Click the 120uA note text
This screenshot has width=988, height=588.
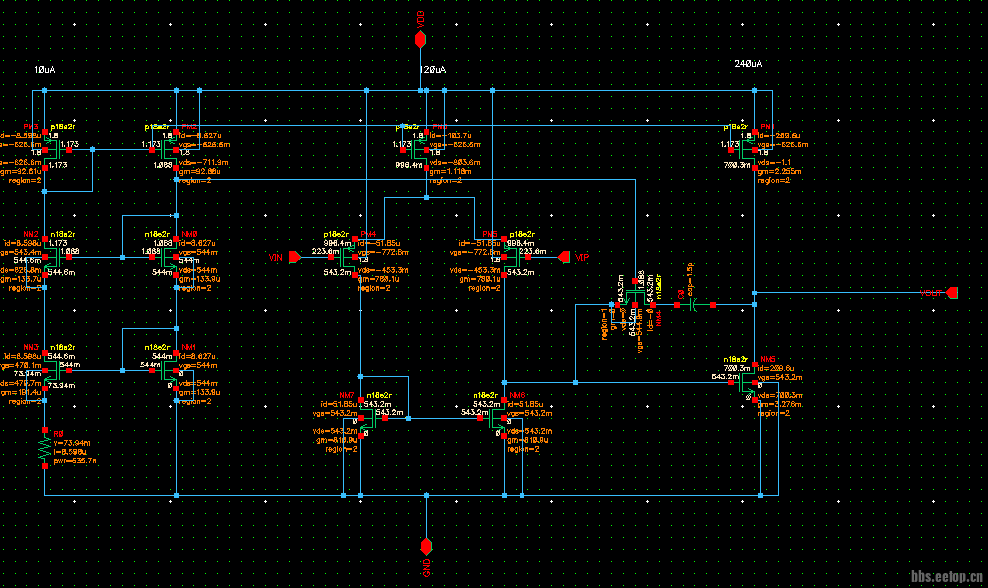(x=433, y=70)
